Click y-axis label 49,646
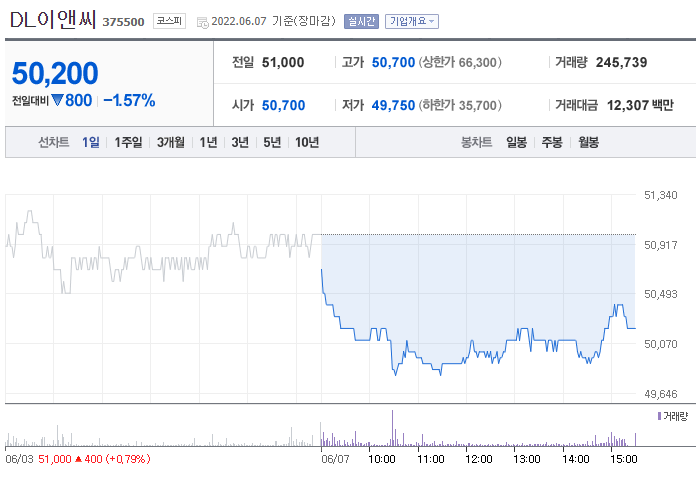This screenshot has height=484, width=696. (660, 394)
